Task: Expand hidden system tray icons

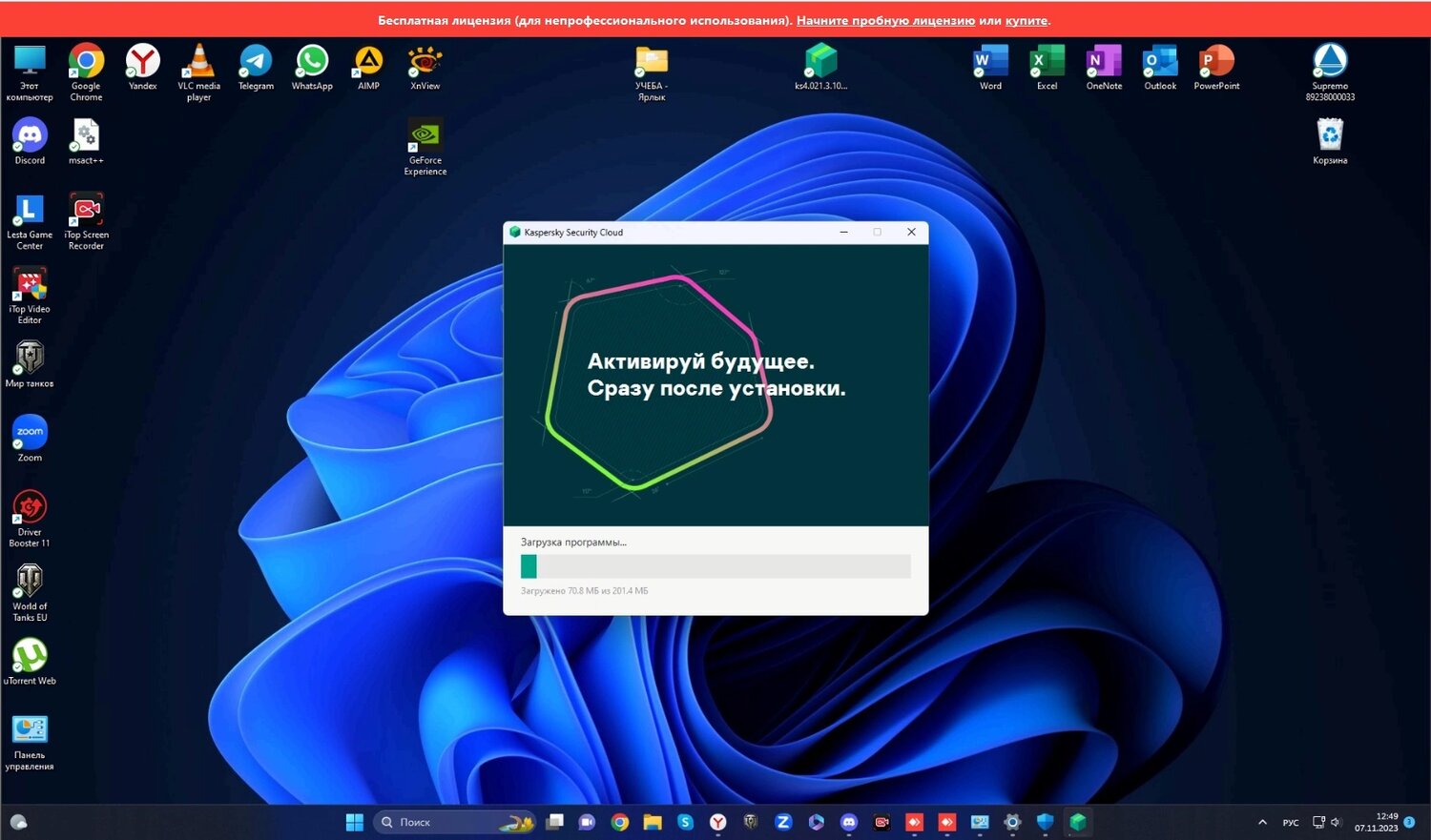Action: [1262, 822]
